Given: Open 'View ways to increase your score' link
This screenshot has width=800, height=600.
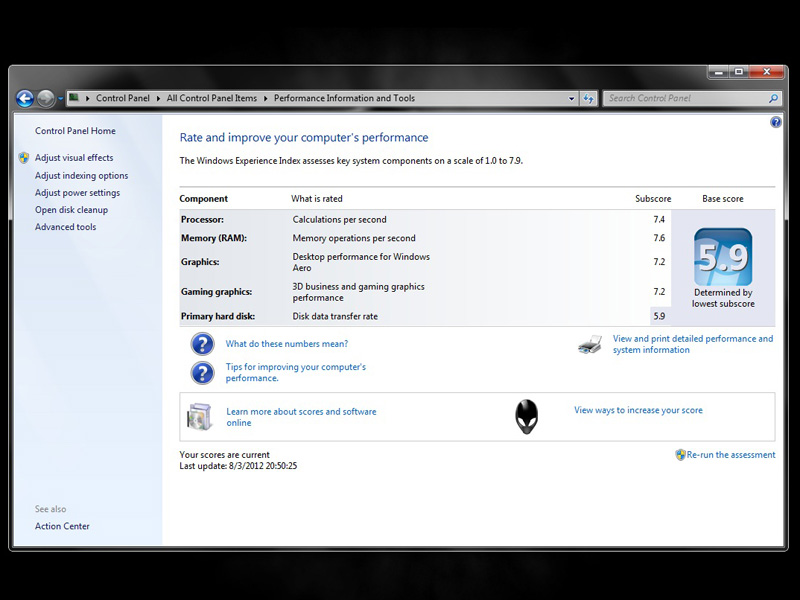Looking at the screenshot, I should (x=638, y=410).
